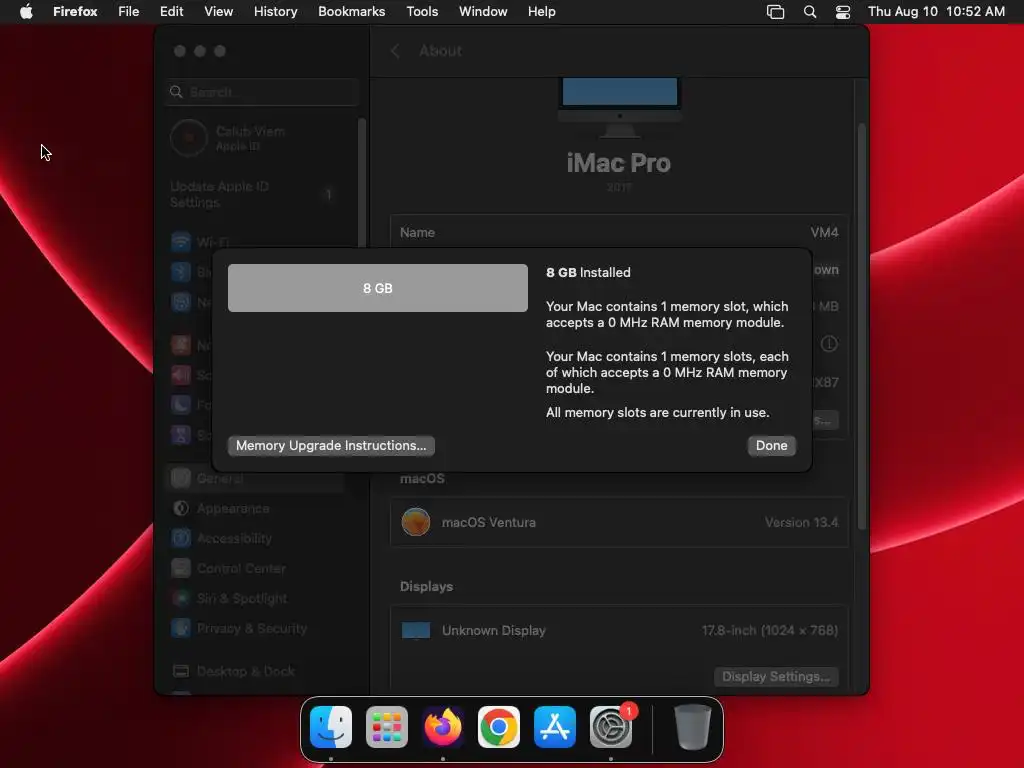1024x768 pixels.
Task: Click the Done button in memory dialog
Action: pyautogui.click(x=771, y=445)
